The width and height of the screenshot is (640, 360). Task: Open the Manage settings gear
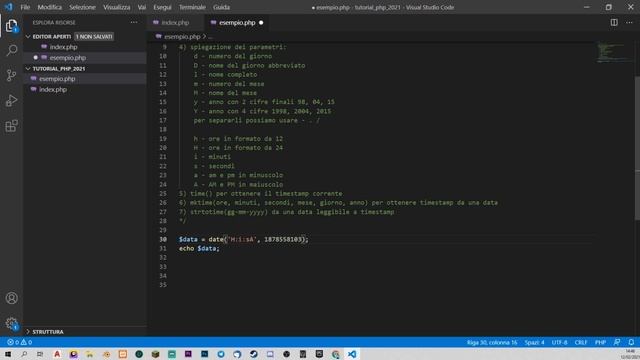(x=11, y=324)
